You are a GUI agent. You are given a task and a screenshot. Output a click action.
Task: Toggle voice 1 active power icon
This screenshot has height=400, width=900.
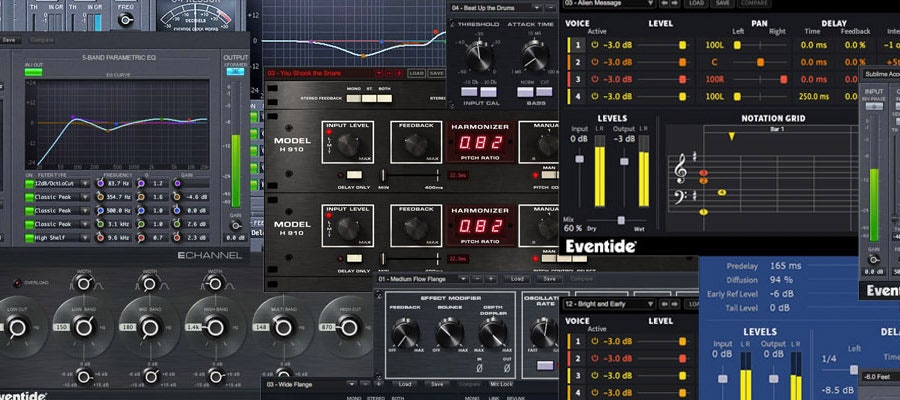click(593, 45)
